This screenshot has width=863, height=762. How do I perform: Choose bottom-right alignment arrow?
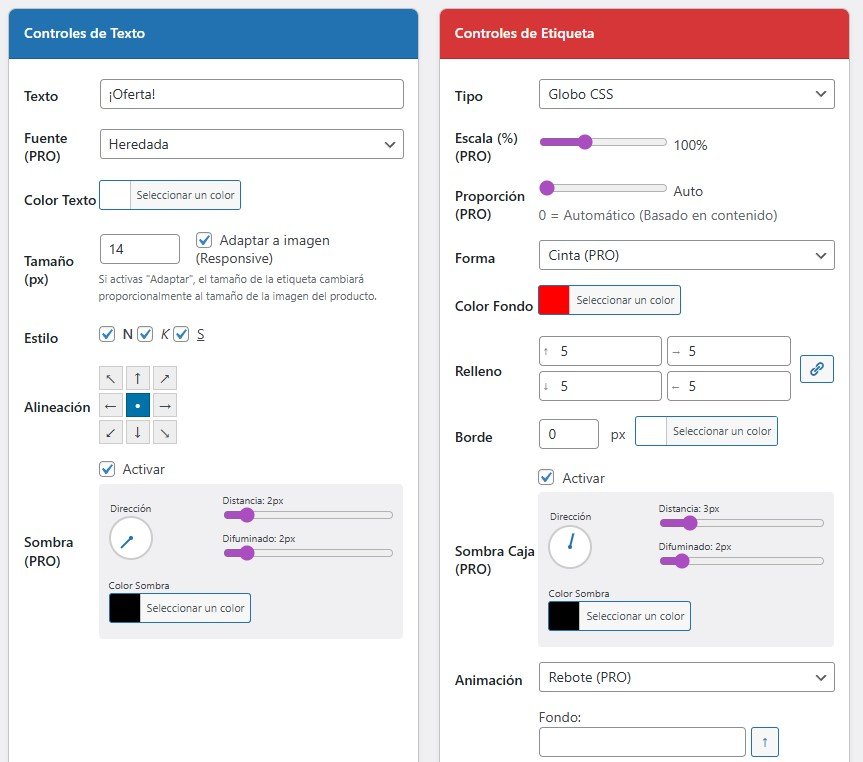[x=165, y=433]
